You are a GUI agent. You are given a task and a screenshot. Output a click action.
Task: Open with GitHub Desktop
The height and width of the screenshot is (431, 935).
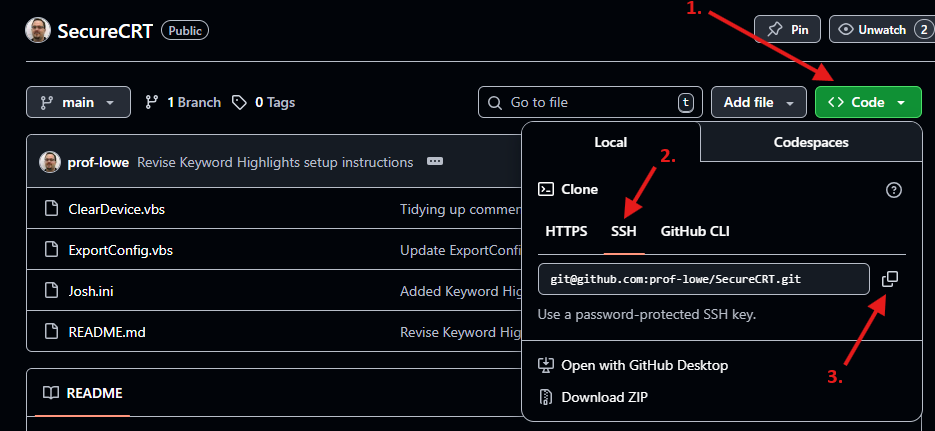coord(633,365)
